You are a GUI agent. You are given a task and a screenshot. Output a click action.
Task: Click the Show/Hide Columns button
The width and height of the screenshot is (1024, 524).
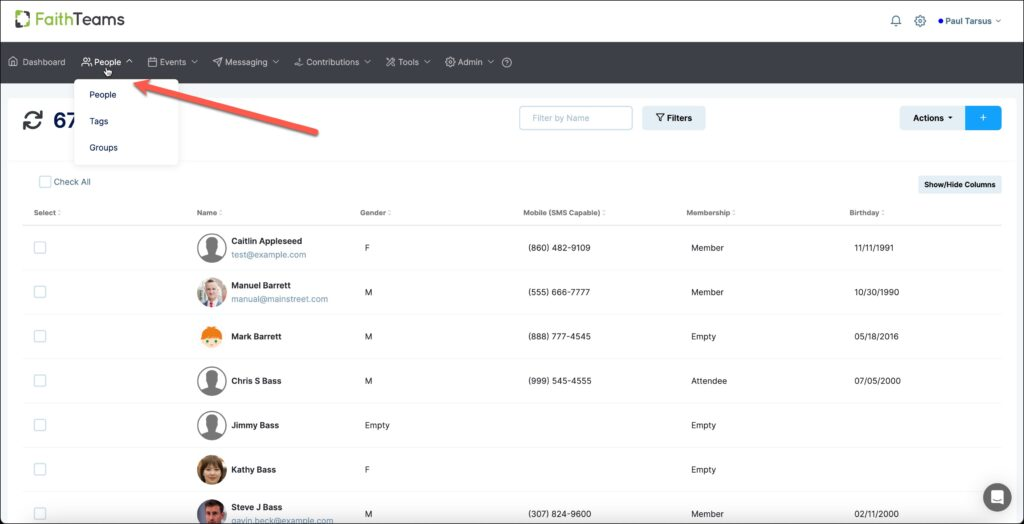click(959, 185)
